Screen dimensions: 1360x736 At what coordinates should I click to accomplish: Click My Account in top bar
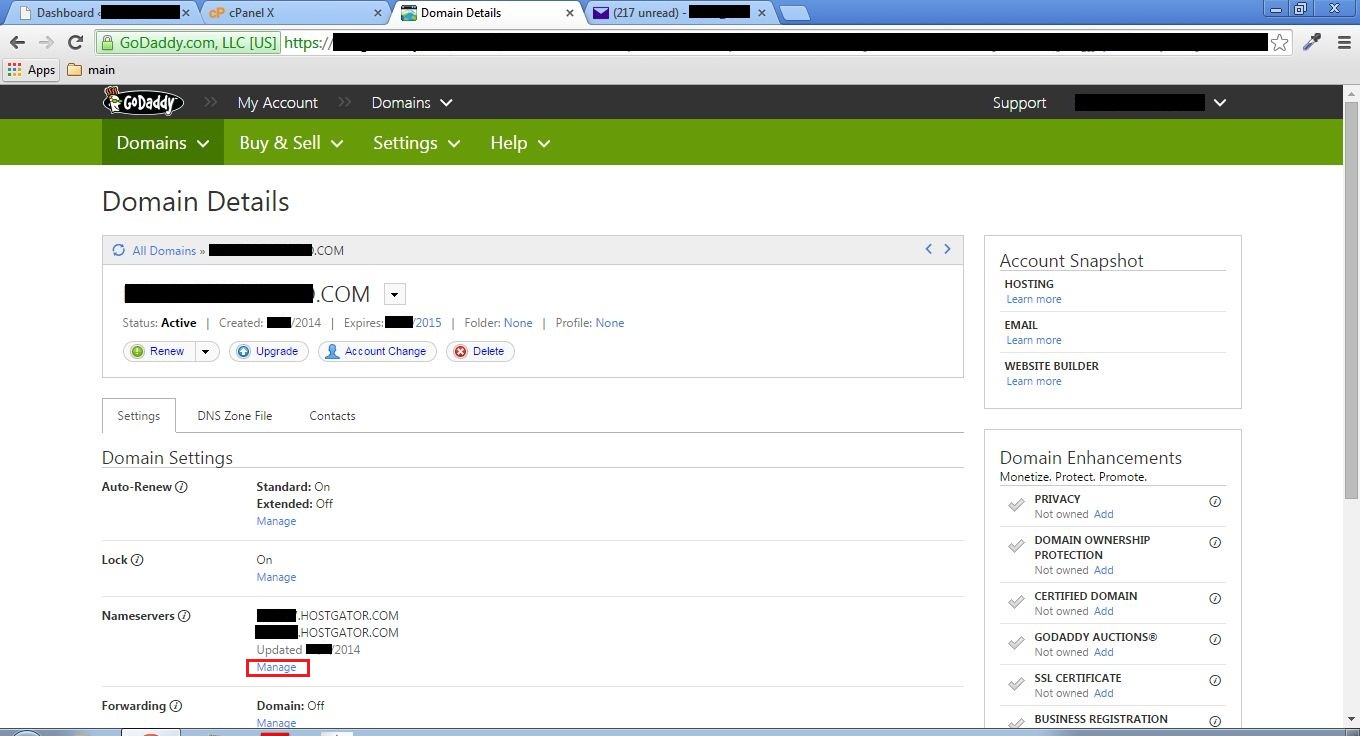pos(277,102)
